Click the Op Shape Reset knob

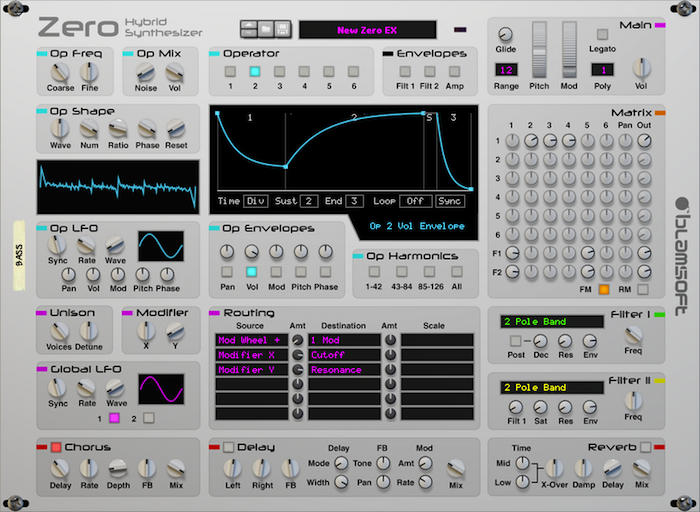pos(176,129)
